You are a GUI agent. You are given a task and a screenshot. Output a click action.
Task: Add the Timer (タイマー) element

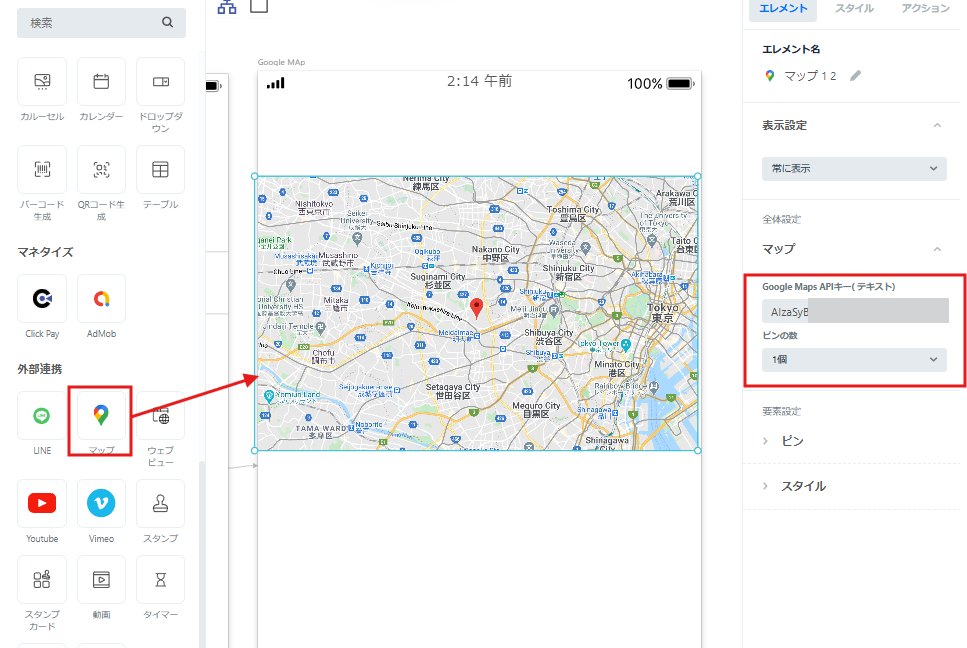[160, 580]
